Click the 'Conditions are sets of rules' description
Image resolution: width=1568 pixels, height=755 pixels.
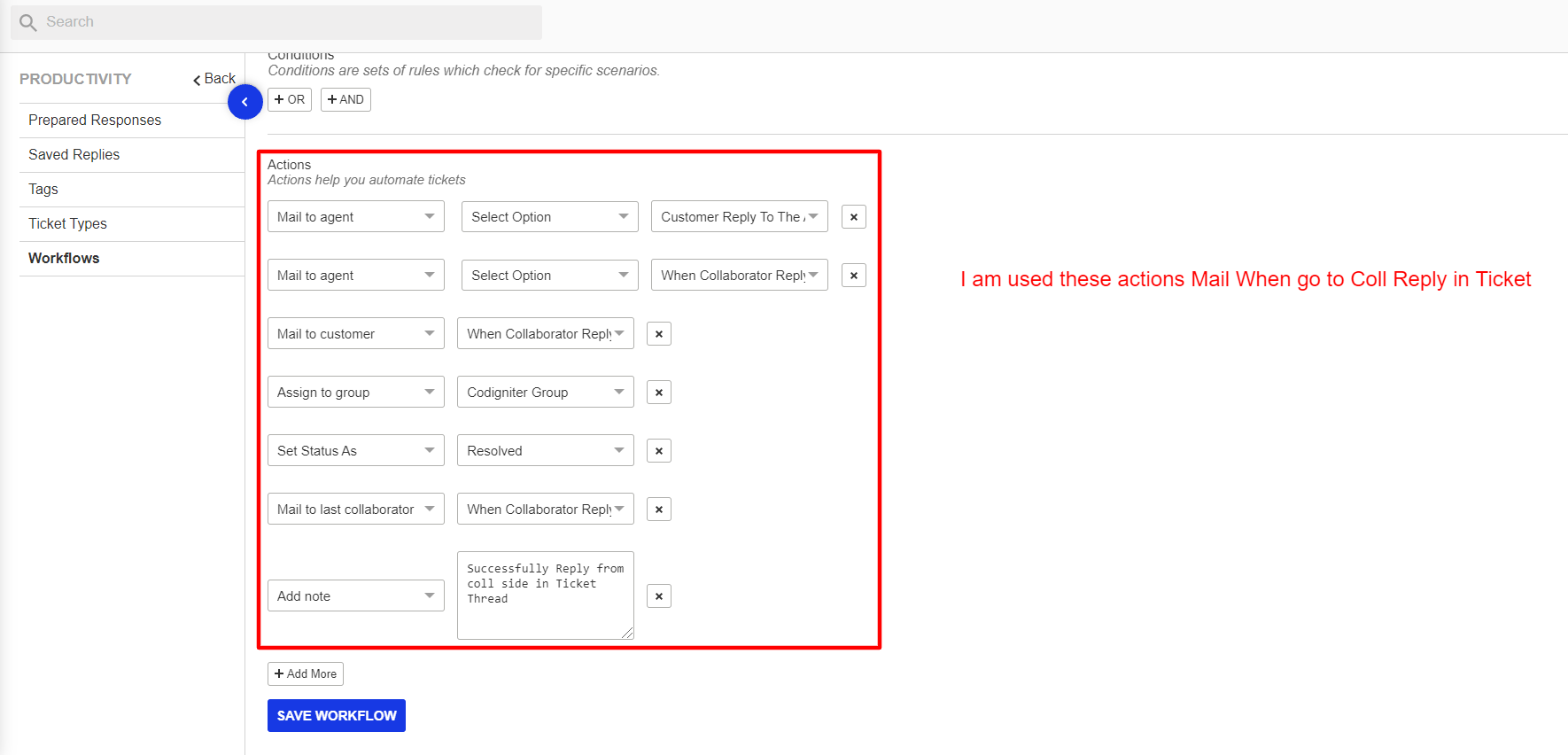463,71
